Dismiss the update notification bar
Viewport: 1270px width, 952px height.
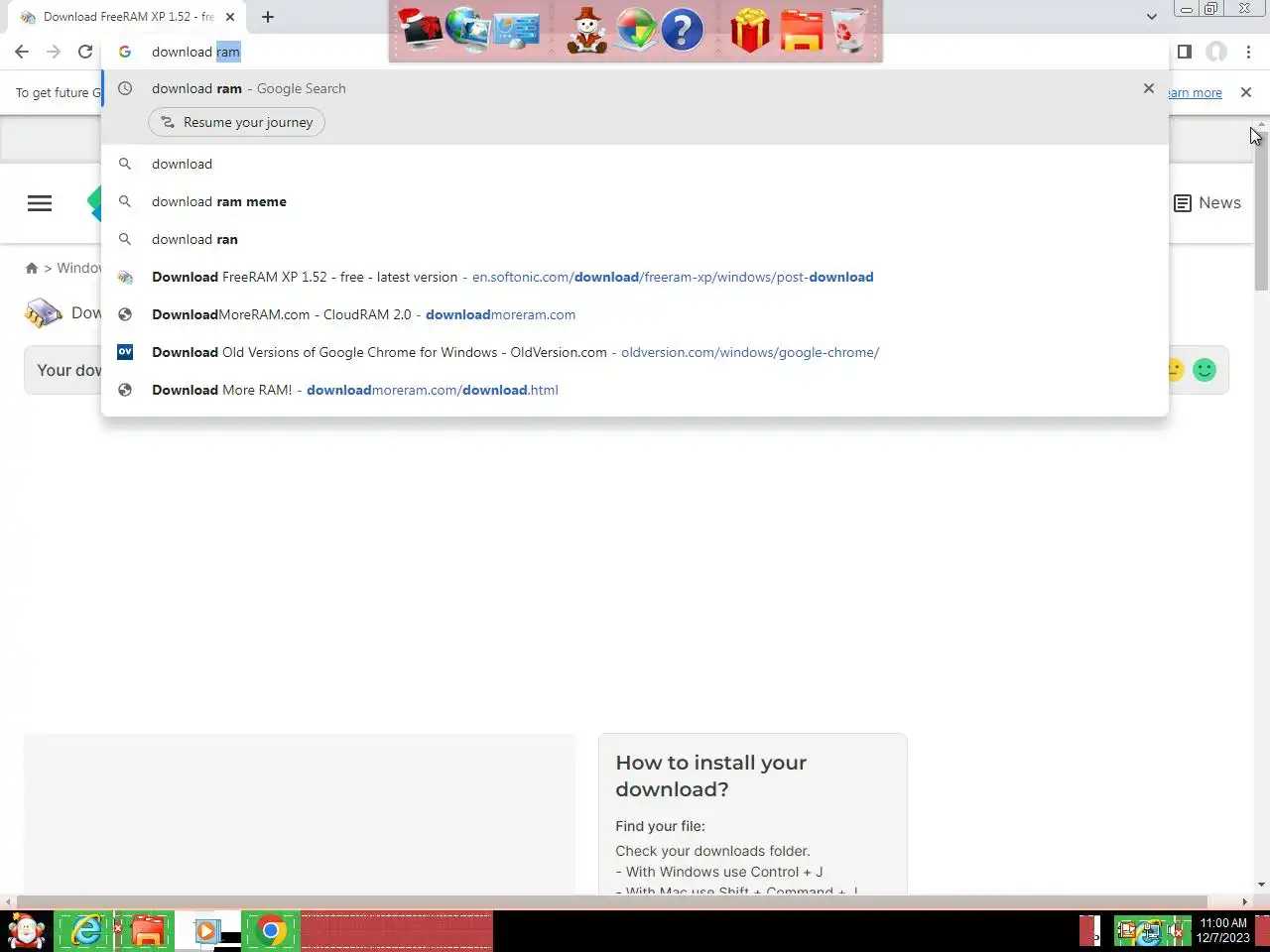click(1246, 92)
